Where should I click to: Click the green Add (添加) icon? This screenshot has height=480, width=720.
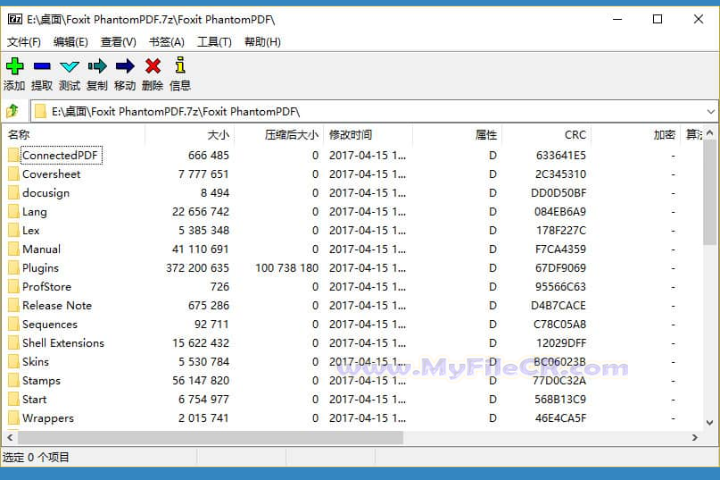[x=15, y=66]
